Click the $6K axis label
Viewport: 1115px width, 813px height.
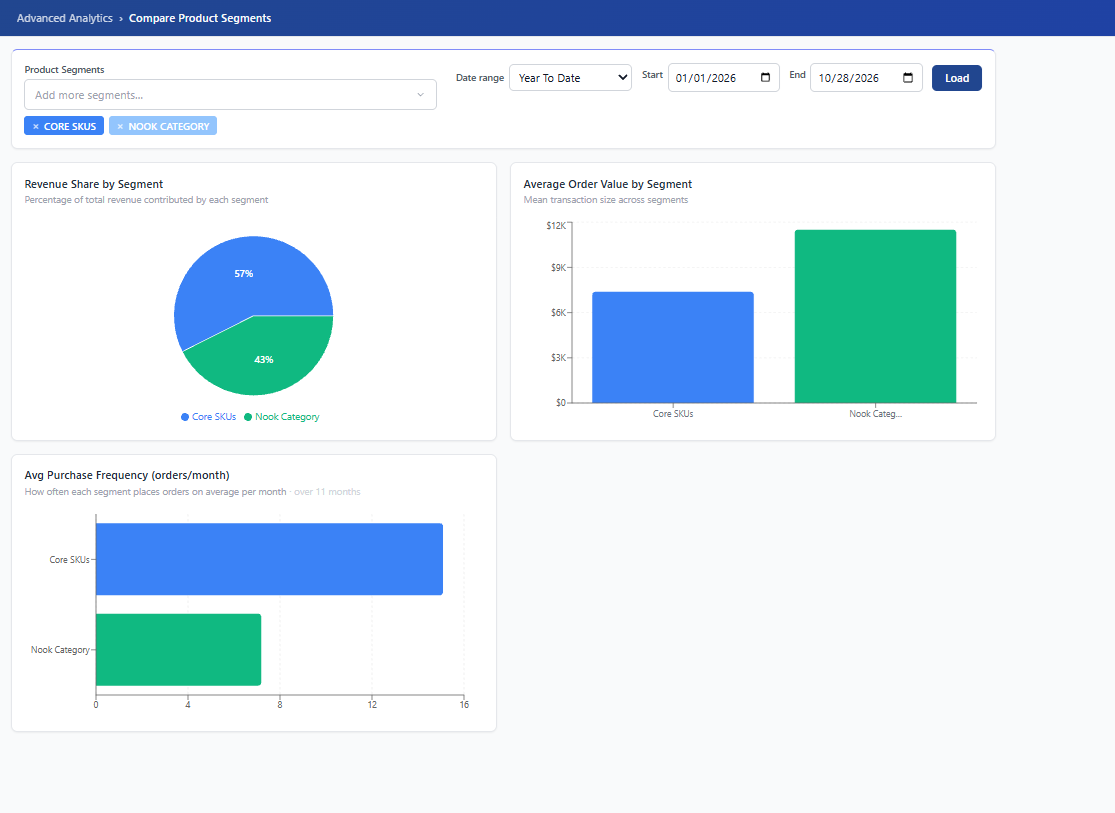[559, 313]
